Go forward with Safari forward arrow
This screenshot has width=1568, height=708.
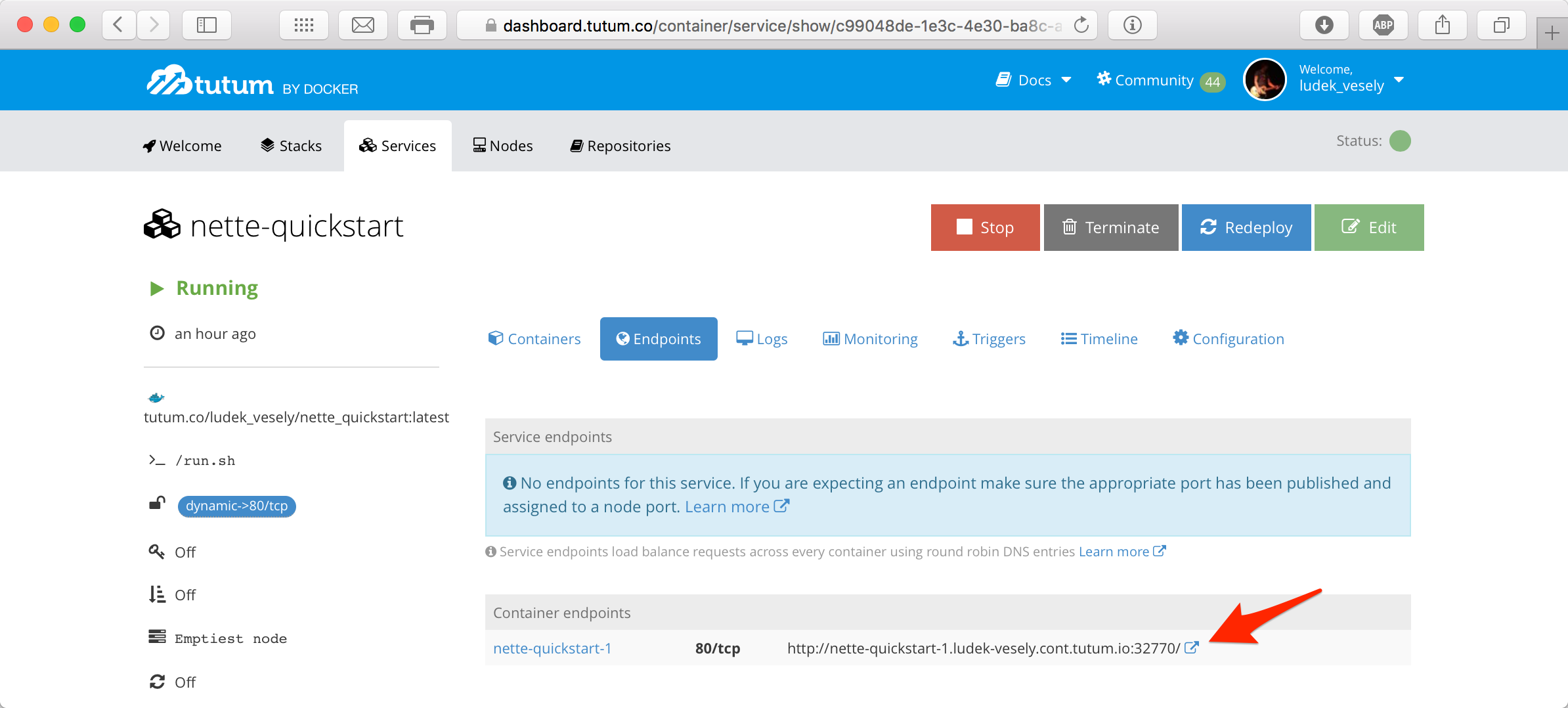tap(154, 25)
